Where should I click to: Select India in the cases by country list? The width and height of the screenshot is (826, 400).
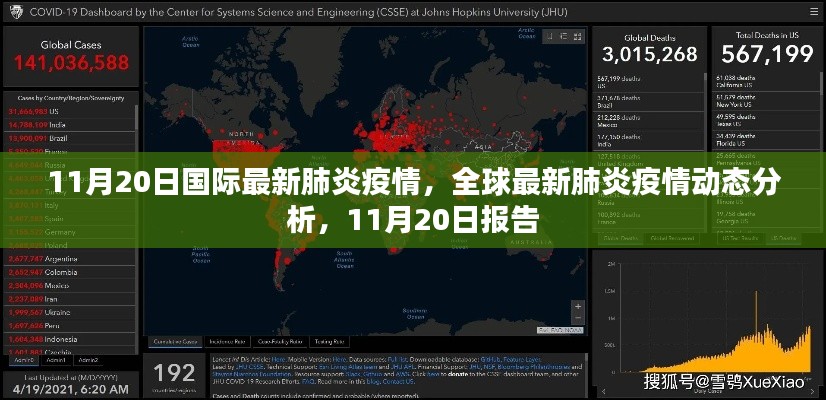(x=40, y=124)
